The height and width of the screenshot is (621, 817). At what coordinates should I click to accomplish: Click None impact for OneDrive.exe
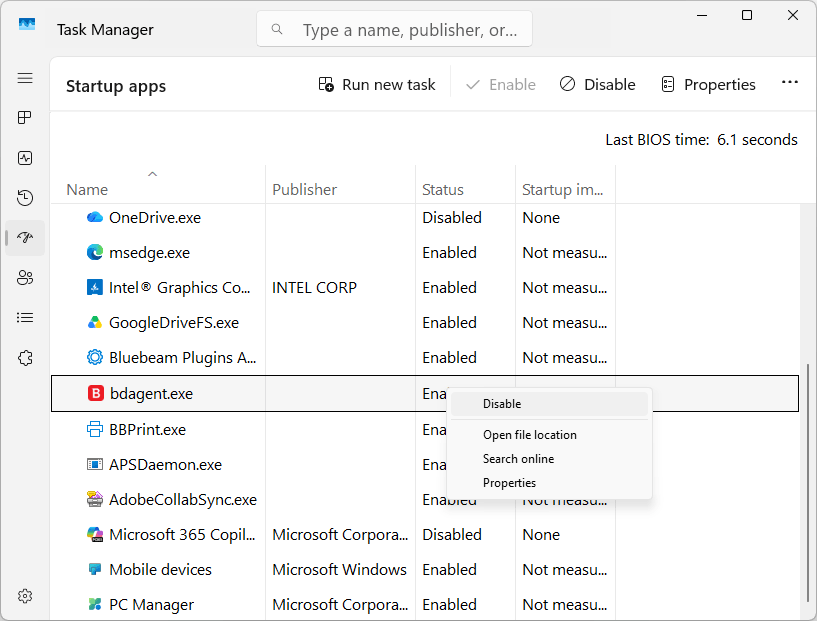pos(541,218)
